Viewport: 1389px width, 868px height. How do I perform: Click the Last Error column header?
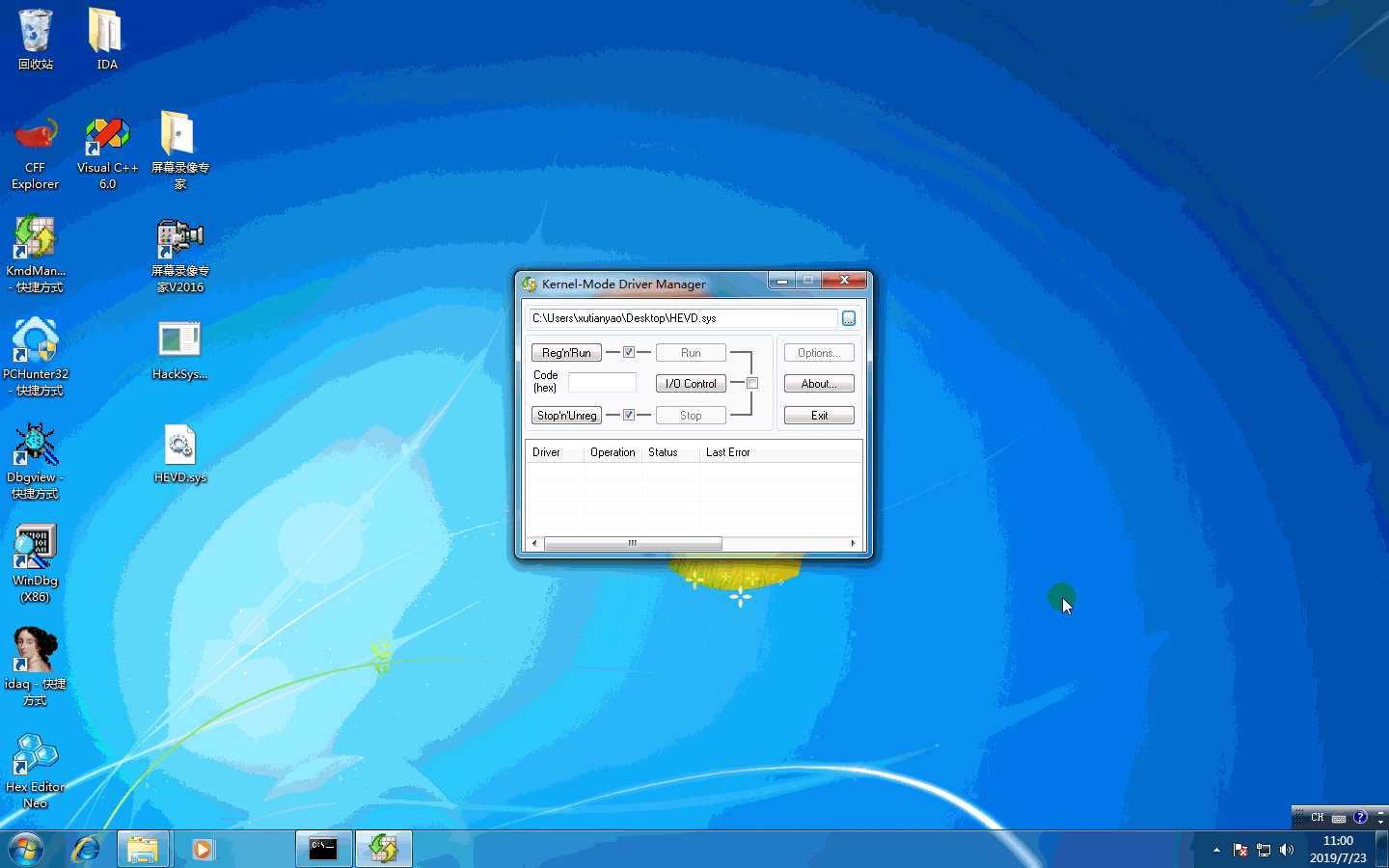780,452
